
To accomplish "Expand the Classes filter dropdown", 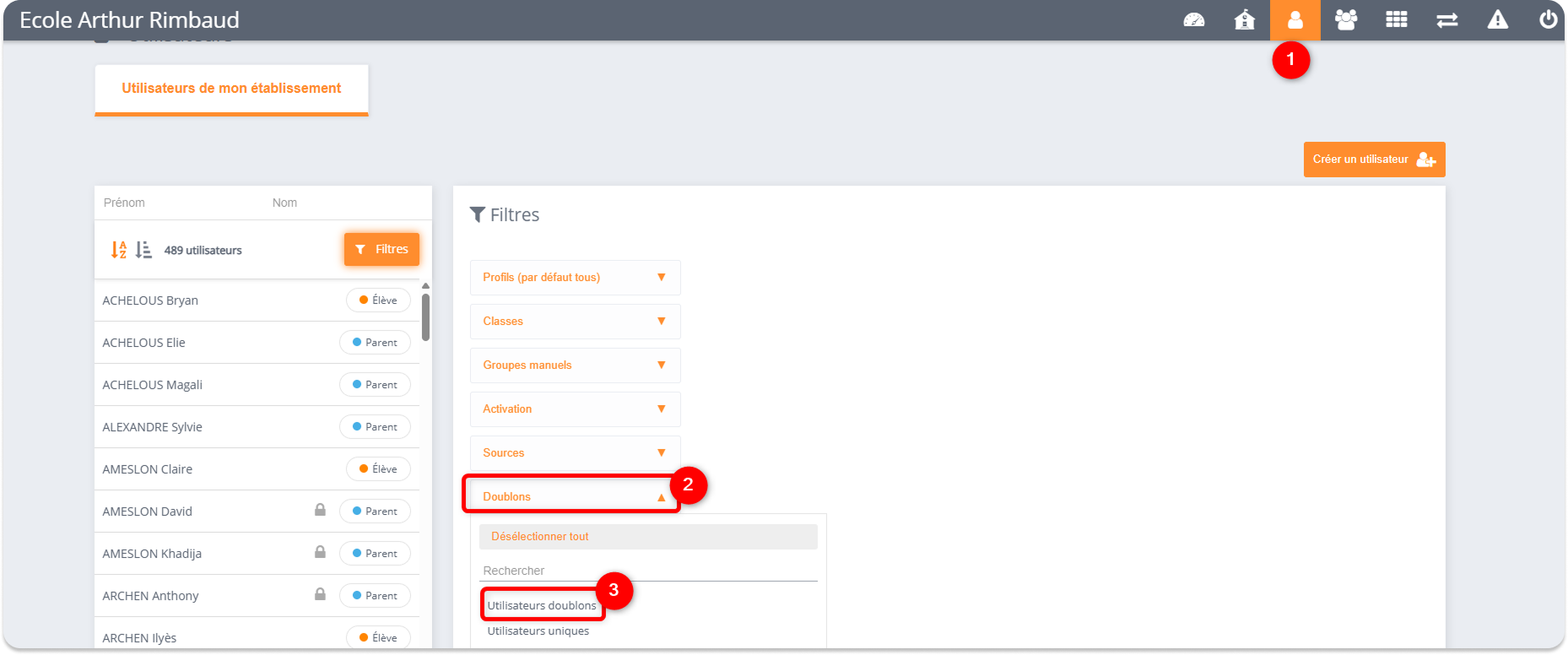I will click(x=575, y=322).
